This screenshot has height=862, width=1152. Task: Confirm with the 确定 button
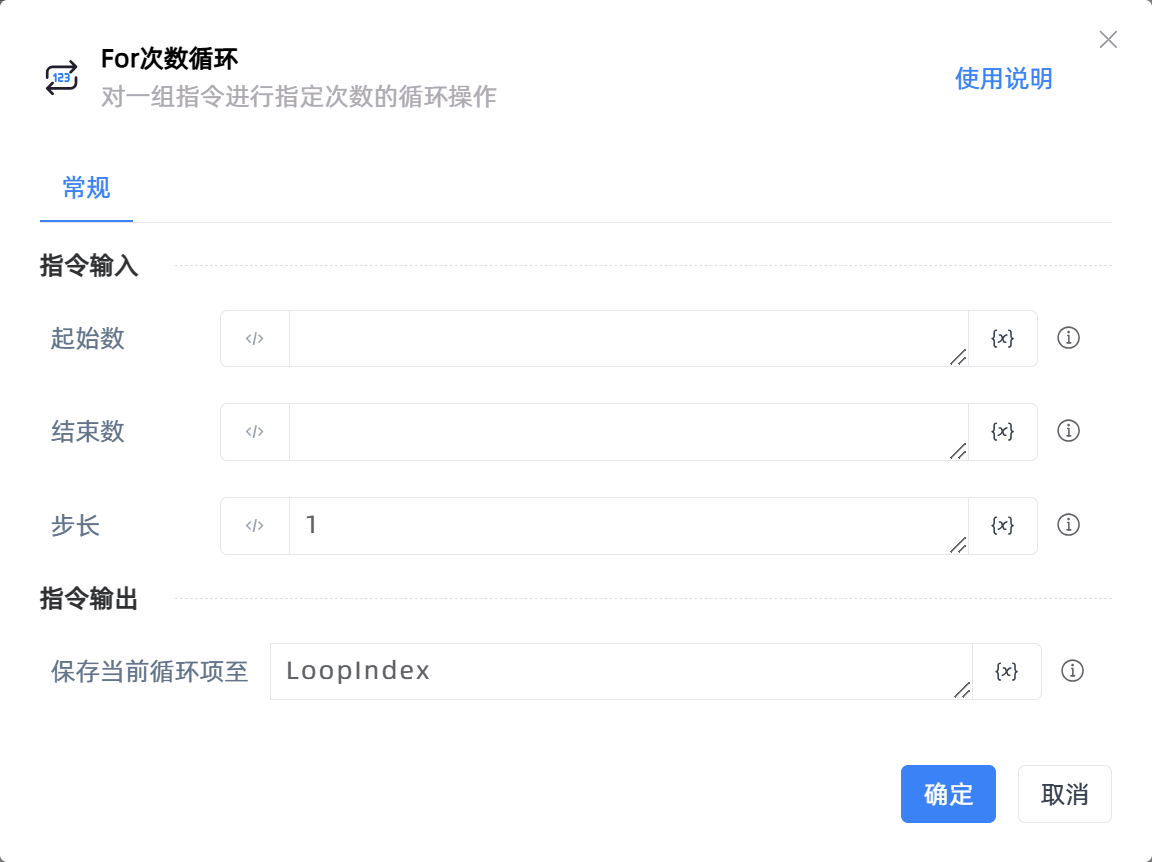click(x=947, y=794)
